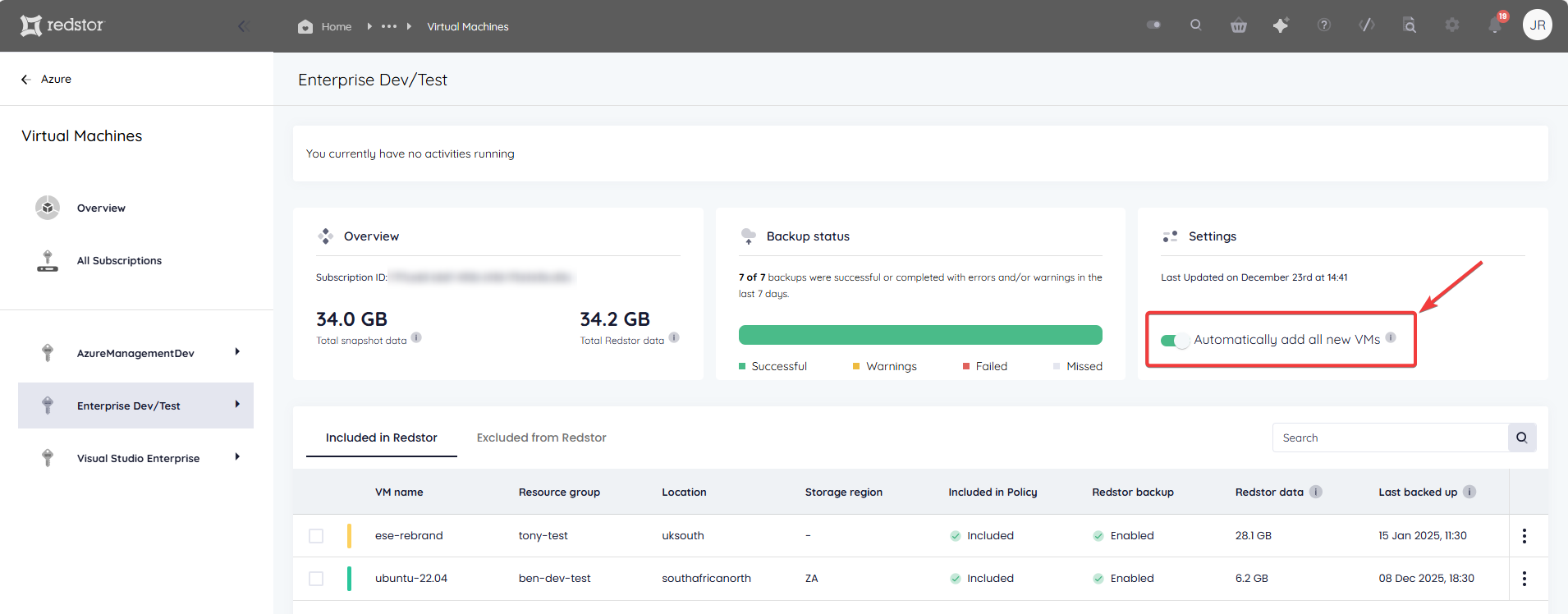Select Enterprise Dev/Test subscription in sidebar

(x=135, y=406)
